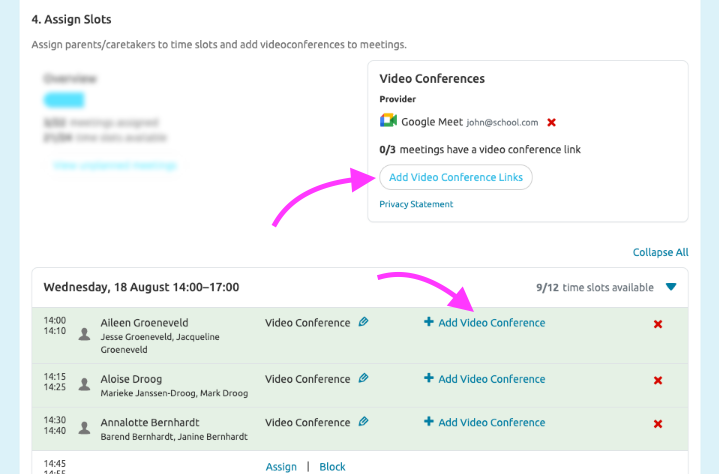Edit Annalotte Bernhardt's Video Conference pencil icon

coord(364,421)
